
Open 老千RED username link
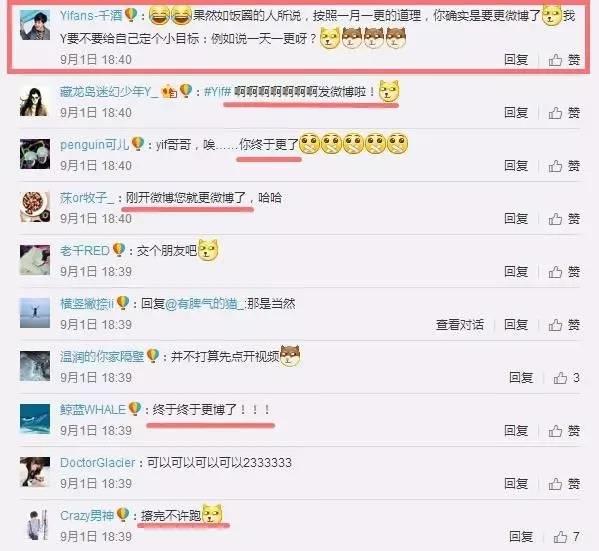click(85, 251)
